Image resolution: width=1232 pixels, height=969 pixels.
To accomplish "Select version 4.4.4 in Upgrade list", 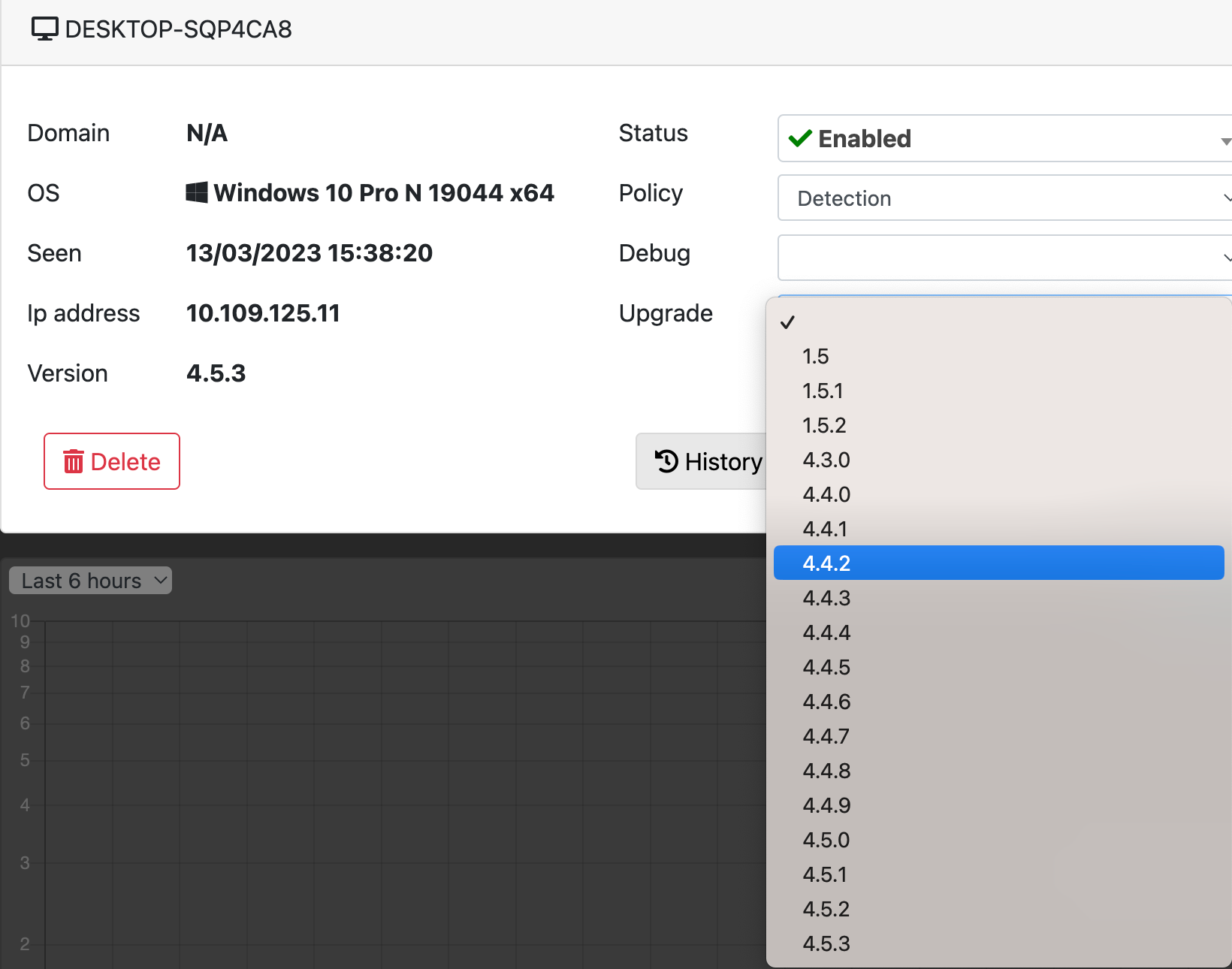I will click(999, 632).
